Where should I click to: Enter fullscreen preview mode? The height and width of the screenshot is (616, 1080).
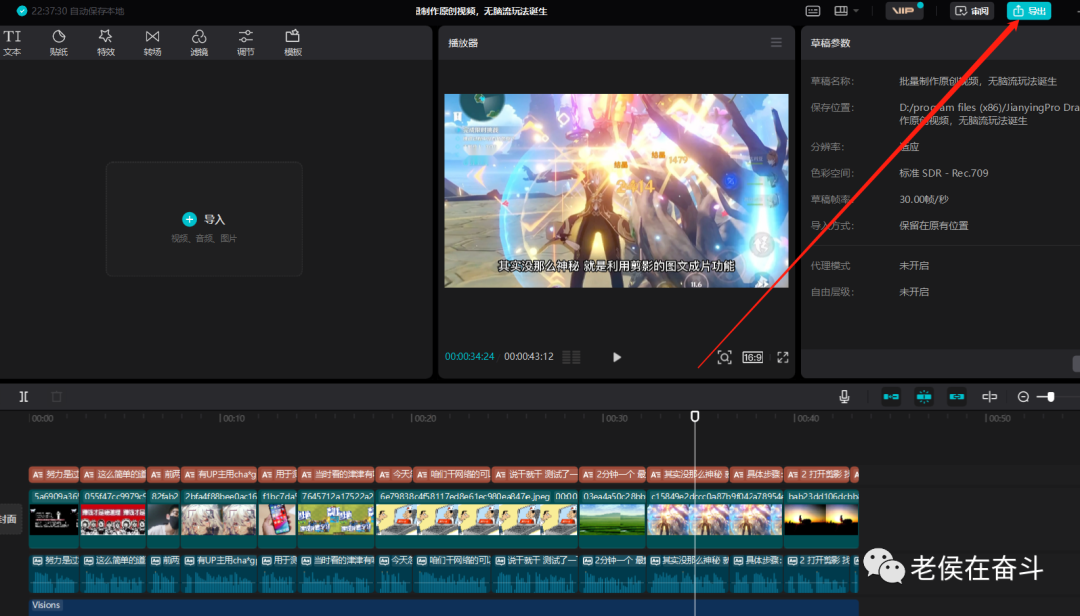click(x=783, y=357)
